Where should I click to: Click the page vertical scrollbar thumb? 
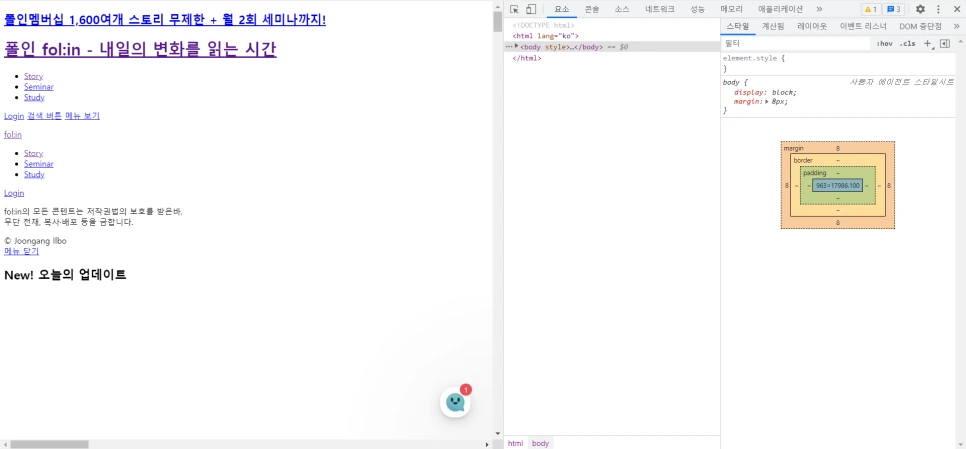pos(498,21)
